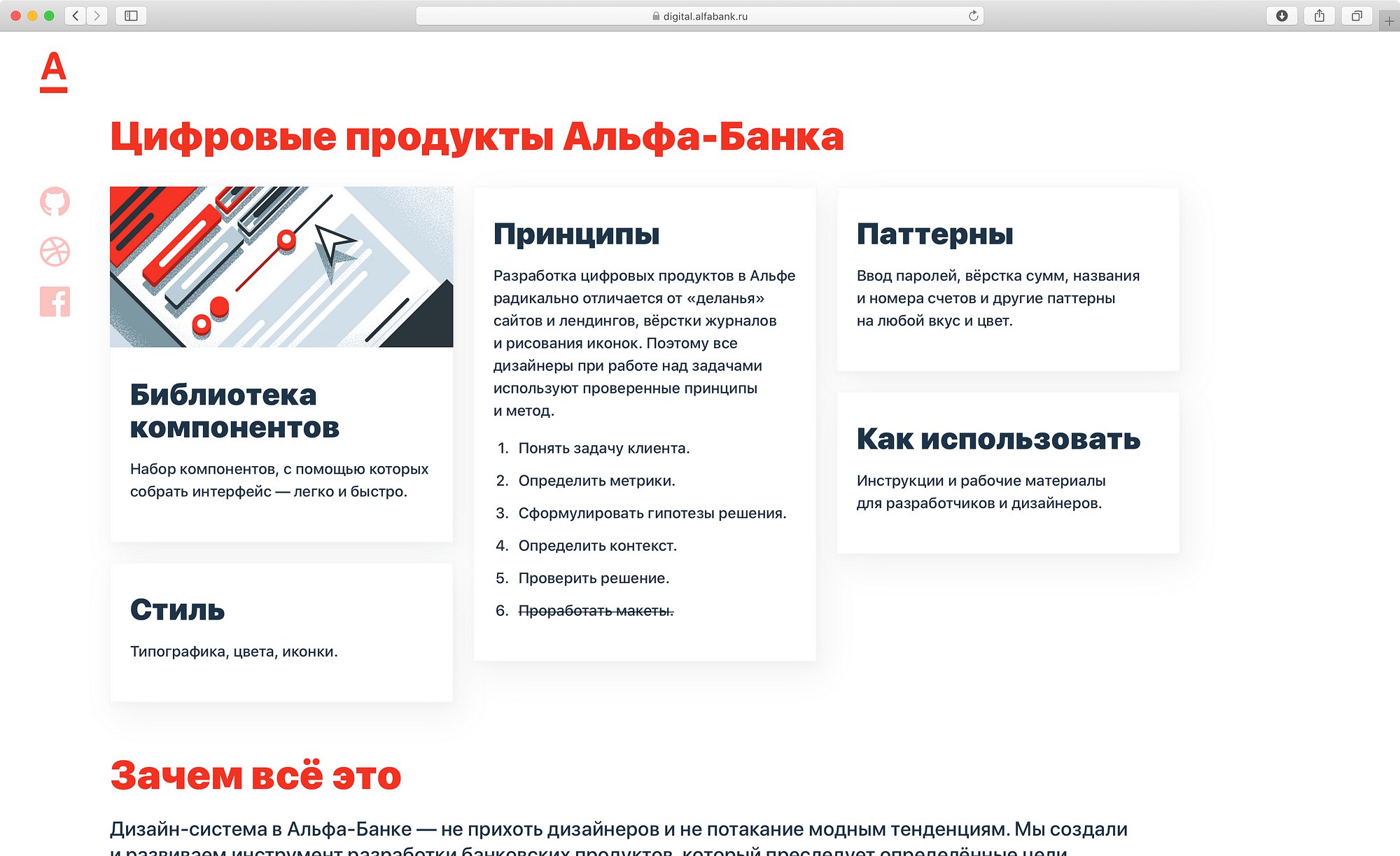This screenshot has width=1400, height=856.
Task: Select struck-through item Проработать макеты
Action: click(596, 611)
